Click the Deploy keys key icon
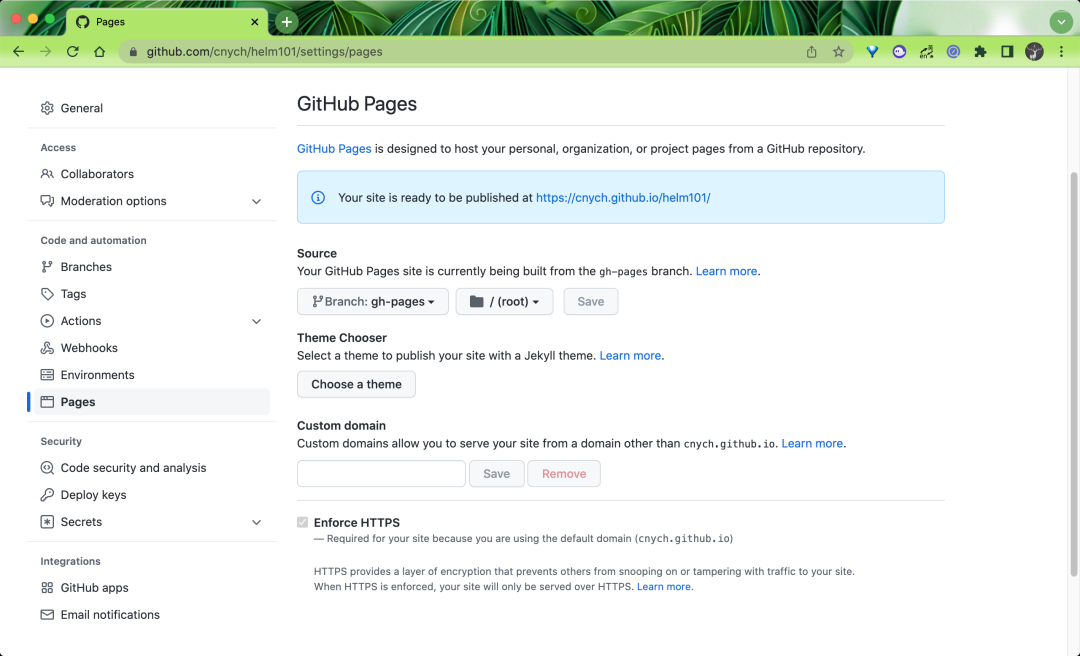This screenshot has width=1080, height=656. (47, 495)
